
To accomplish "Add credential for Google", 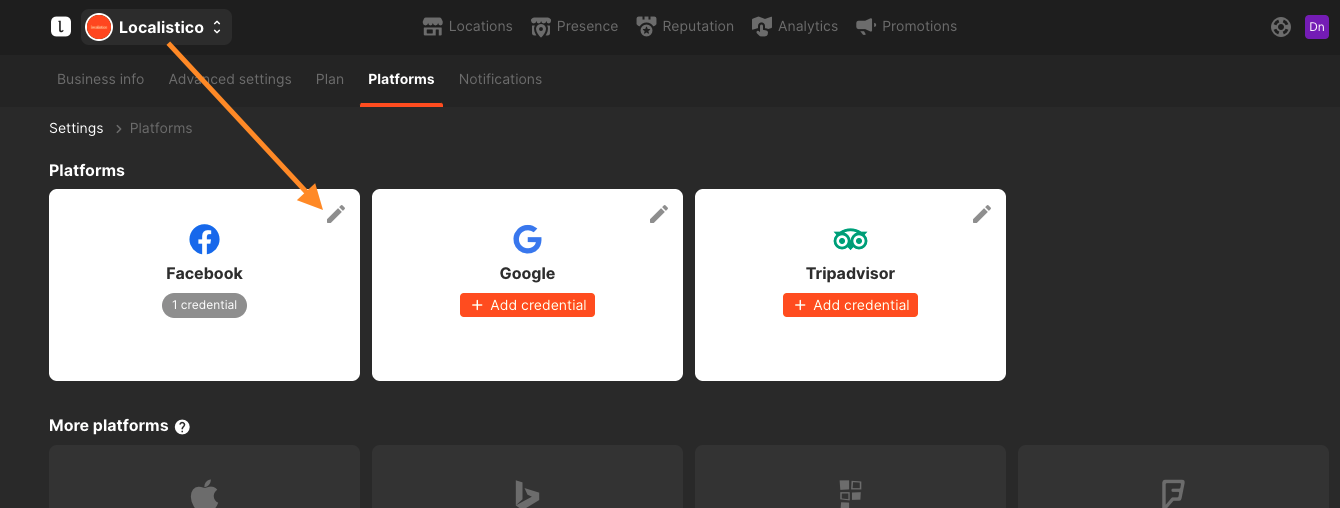I will tap(527, 305).
